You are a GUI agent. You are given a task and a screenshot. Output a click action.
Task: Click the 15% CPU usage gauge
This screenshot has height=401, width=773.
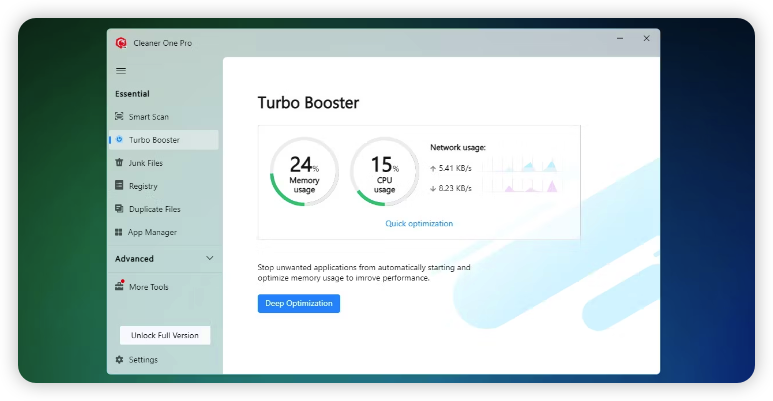[x=385, y=172]
